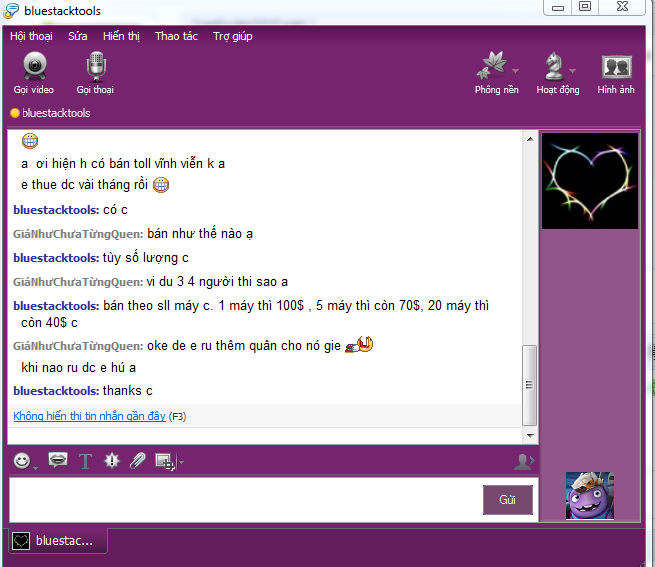Click the message 'tùy số lượng c'
This screenshot has height=567, width=655.
(145, 258)
